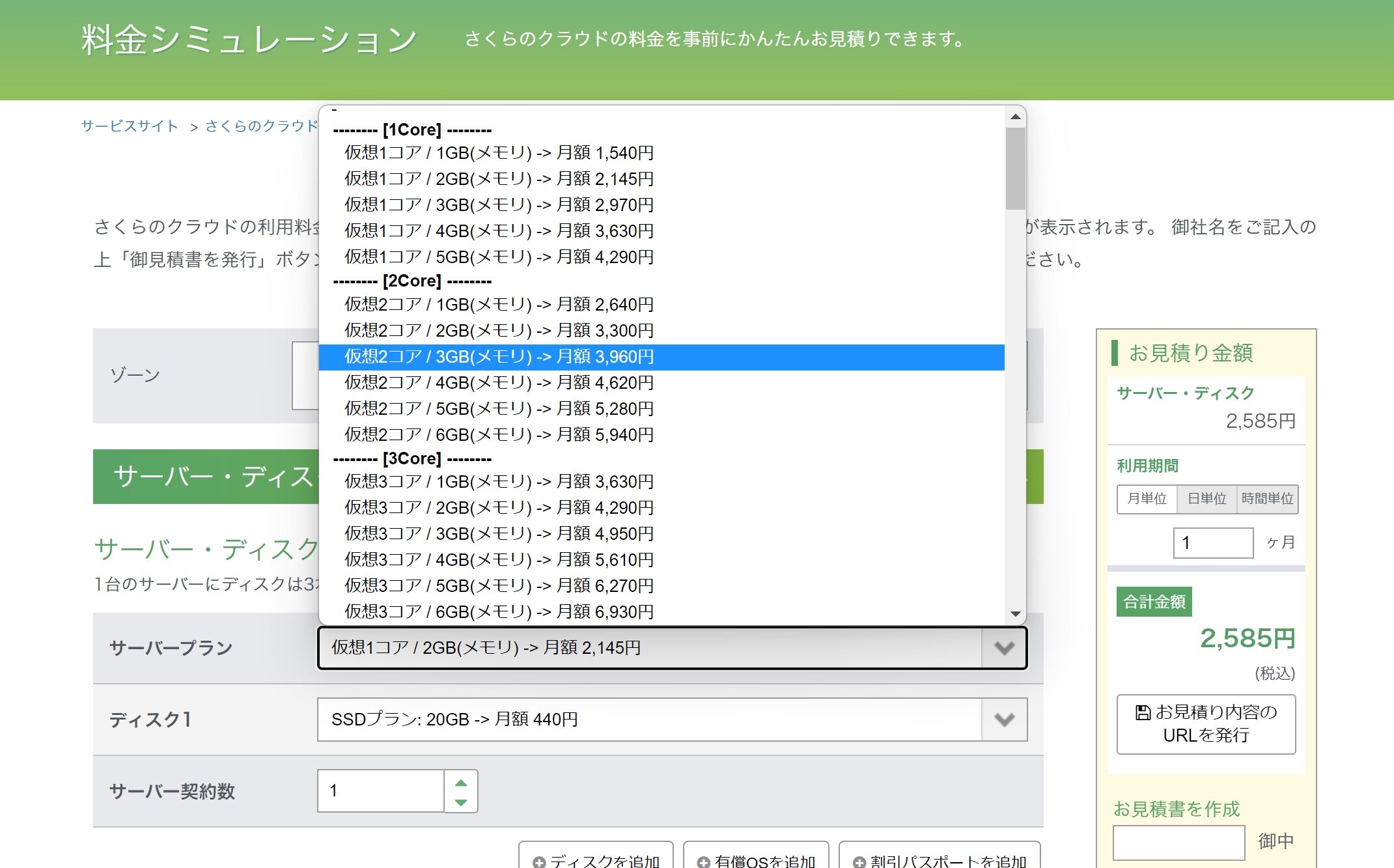The width and height of the screenshot is (1394, 868).
Task: Click plus icon on 有償OSを追加
Action: point(703,862)
